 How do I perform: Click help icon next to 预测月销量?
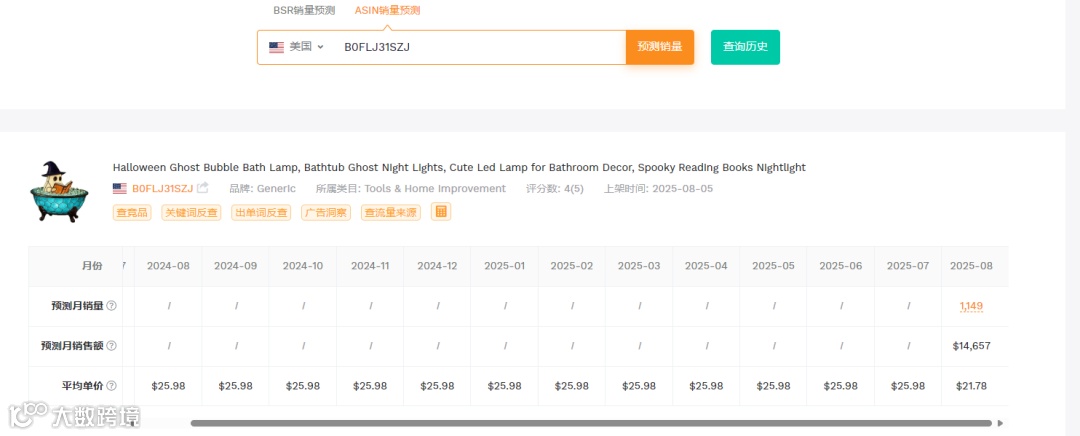pyautogui.click(x=112, y=306)
